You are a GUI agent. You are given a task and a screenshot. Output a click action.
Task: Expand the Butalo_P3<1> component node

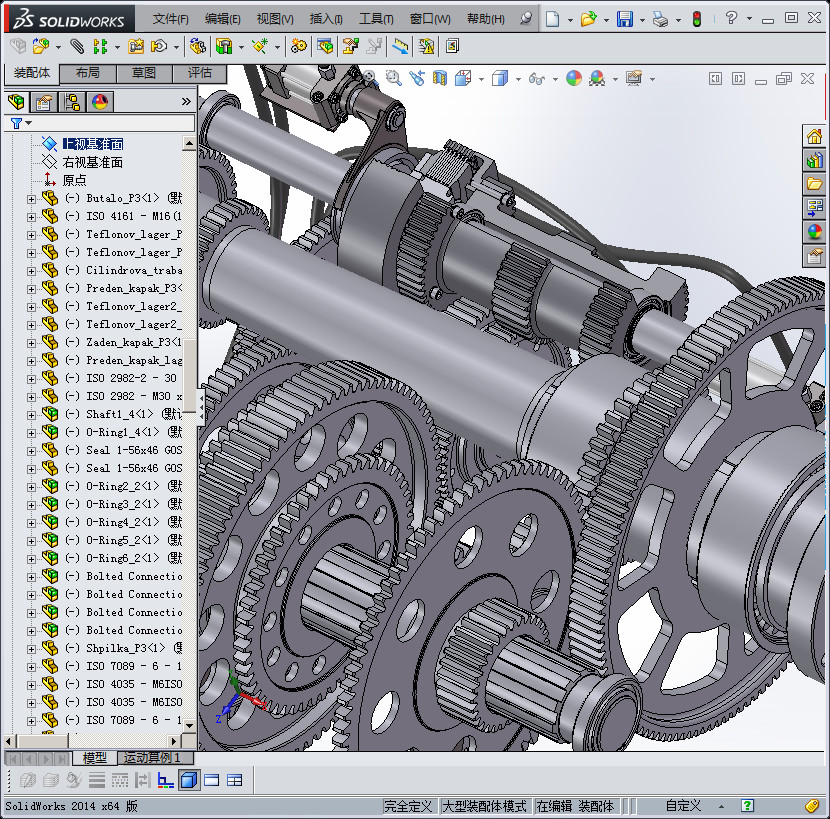[x=31, y=199]
